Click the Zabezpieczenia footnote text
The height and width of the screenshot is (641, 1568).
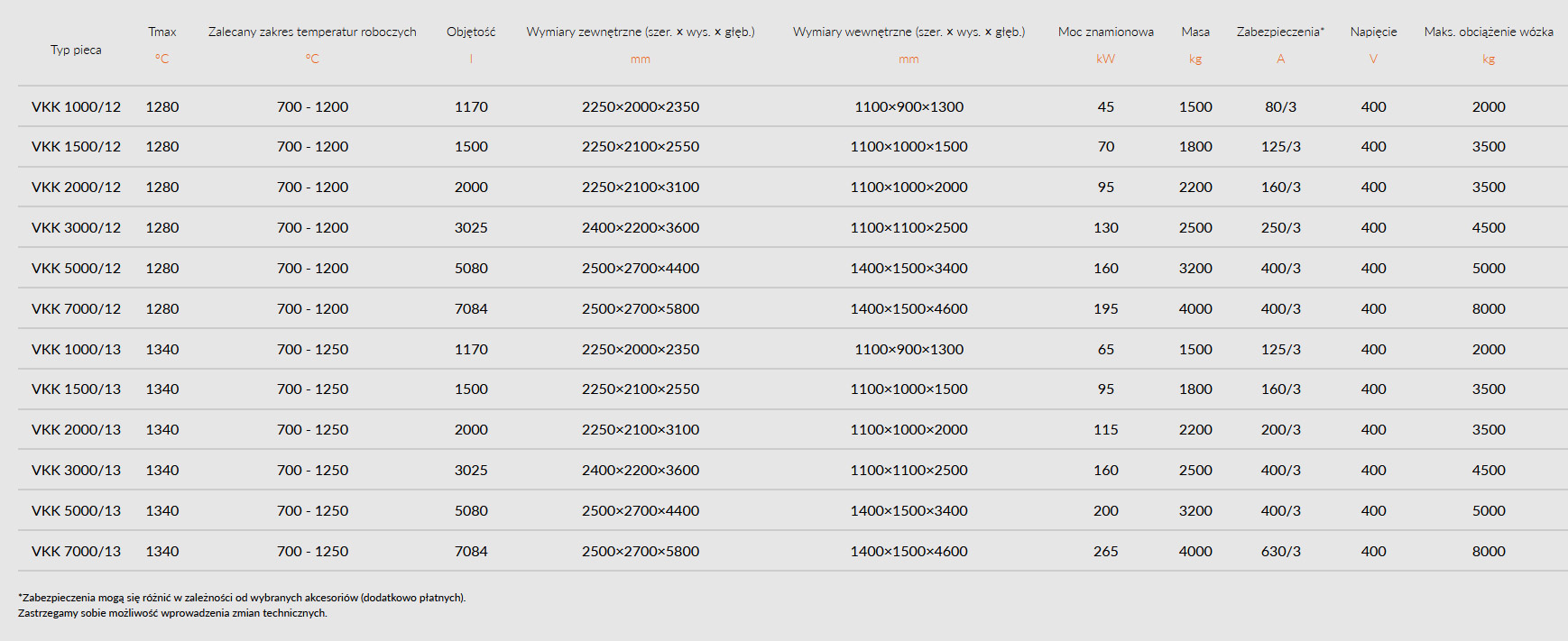tap(242, 597)
